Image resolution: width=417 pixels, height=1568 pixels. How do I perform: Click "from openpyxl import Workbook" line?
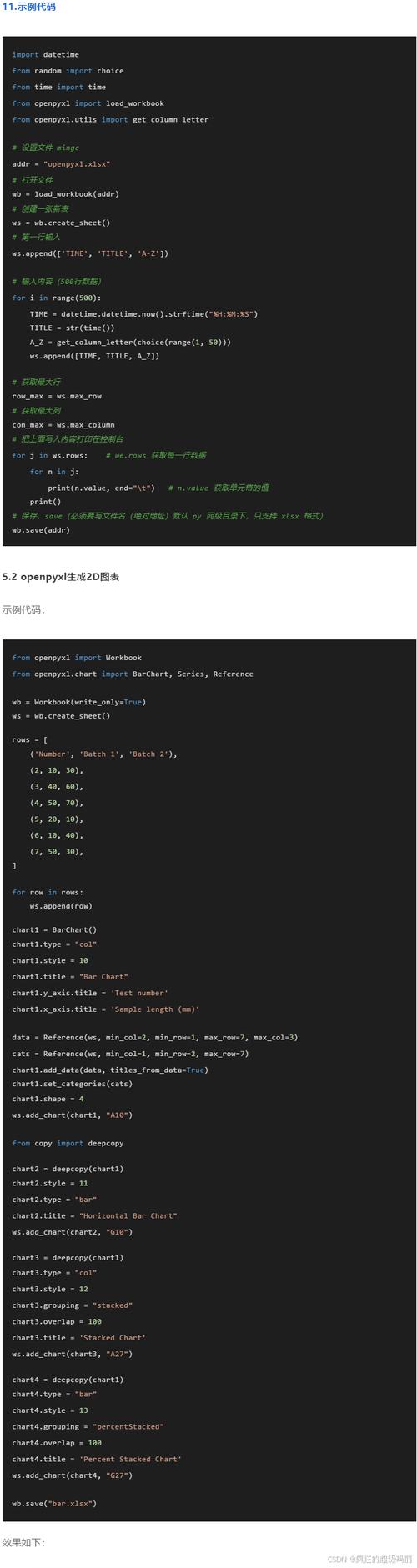click(x=77, y=658)
